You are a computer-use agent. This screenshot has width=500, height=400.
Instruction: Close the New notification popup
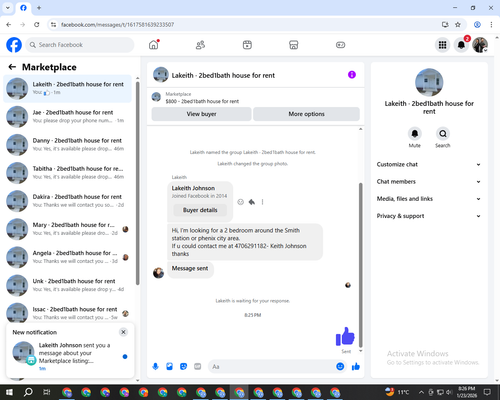point(123,332)
